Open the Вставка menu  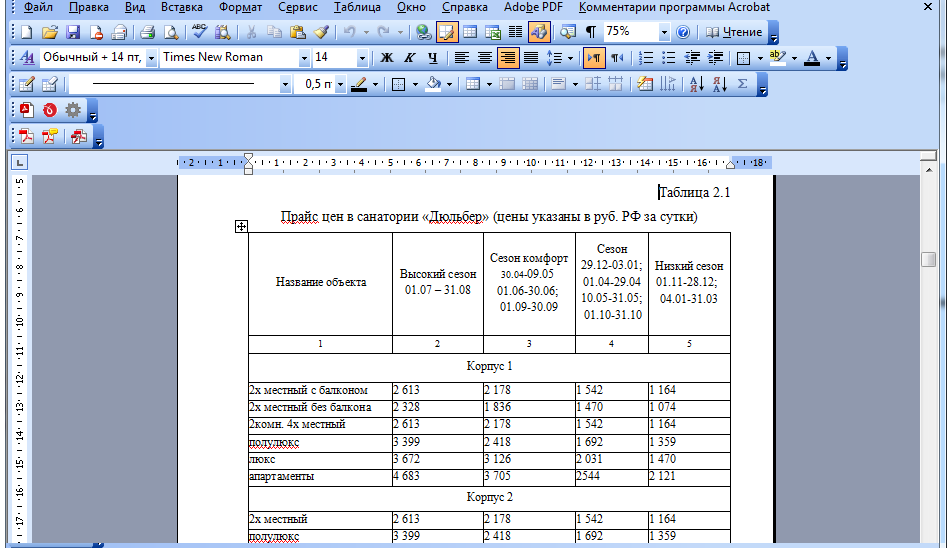(181, 7)
